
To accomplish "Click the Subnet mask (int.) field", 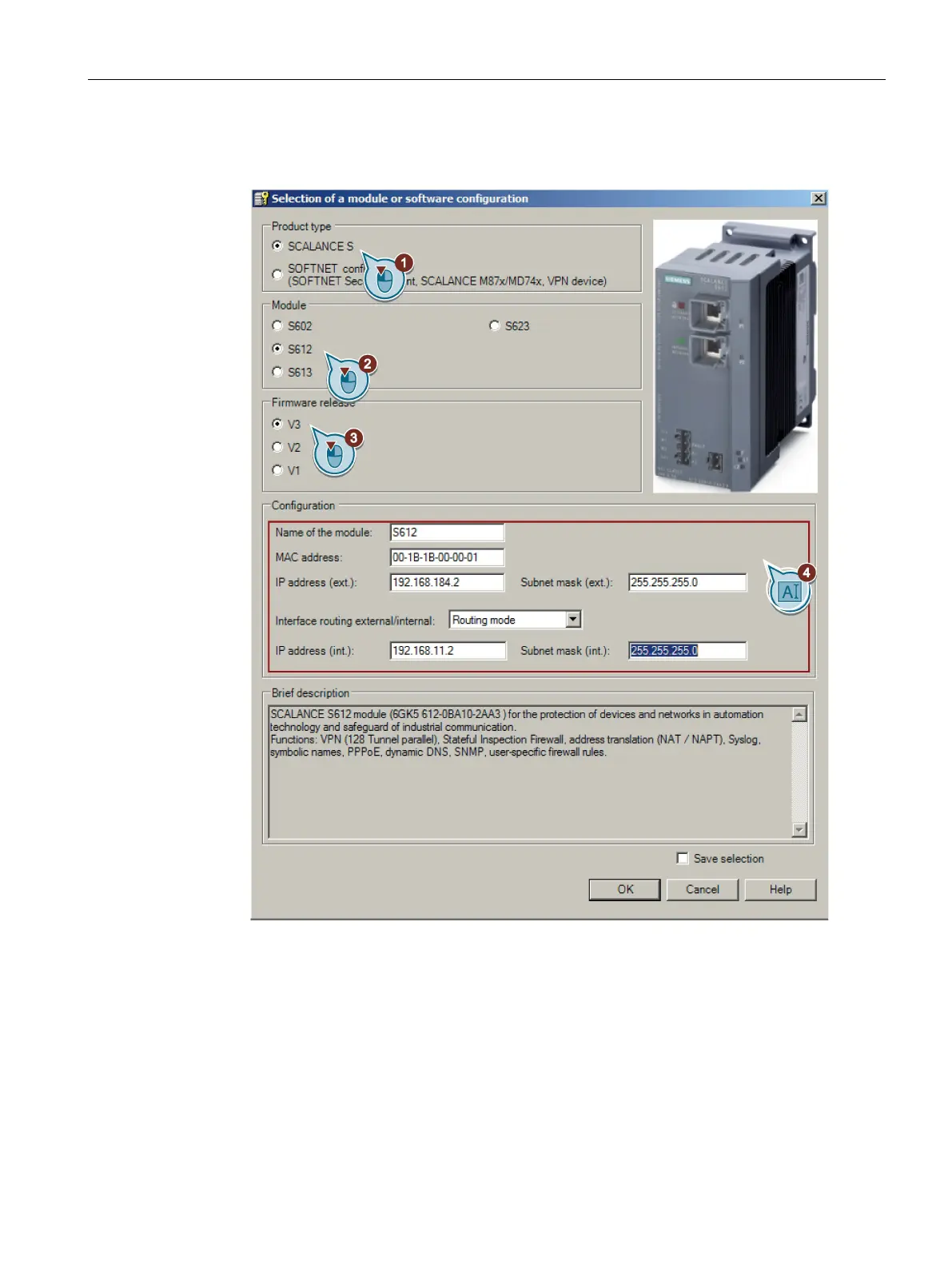I will pos(687,651).
